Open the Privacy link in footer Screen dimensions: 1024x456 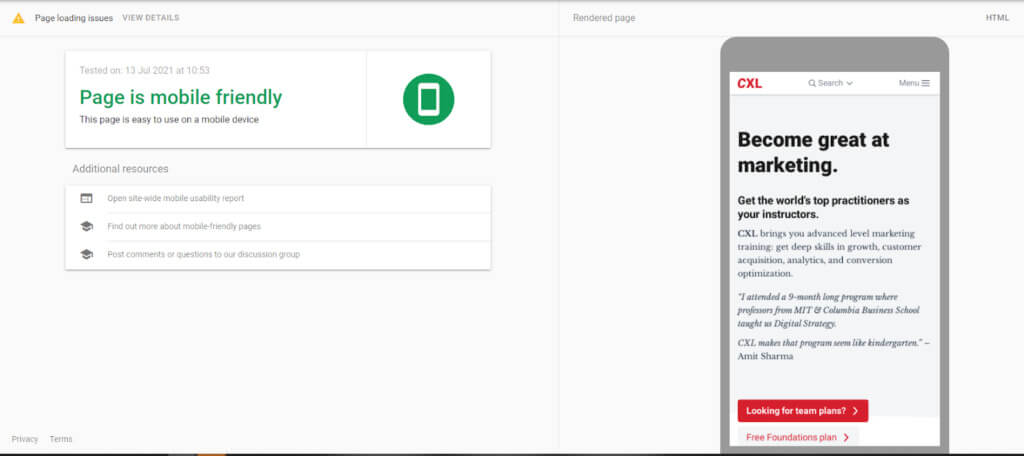tap(25, 439)
